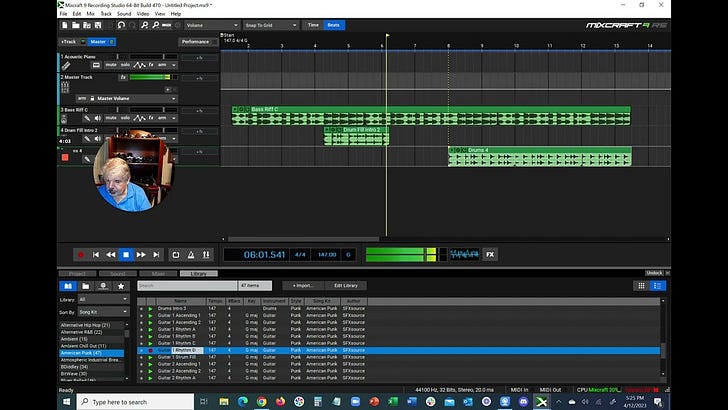Viewport: 728px width, 410px height.
Task: Solo the Bass Riff C track
Action: pyautogui.click(x=125, y=118)
